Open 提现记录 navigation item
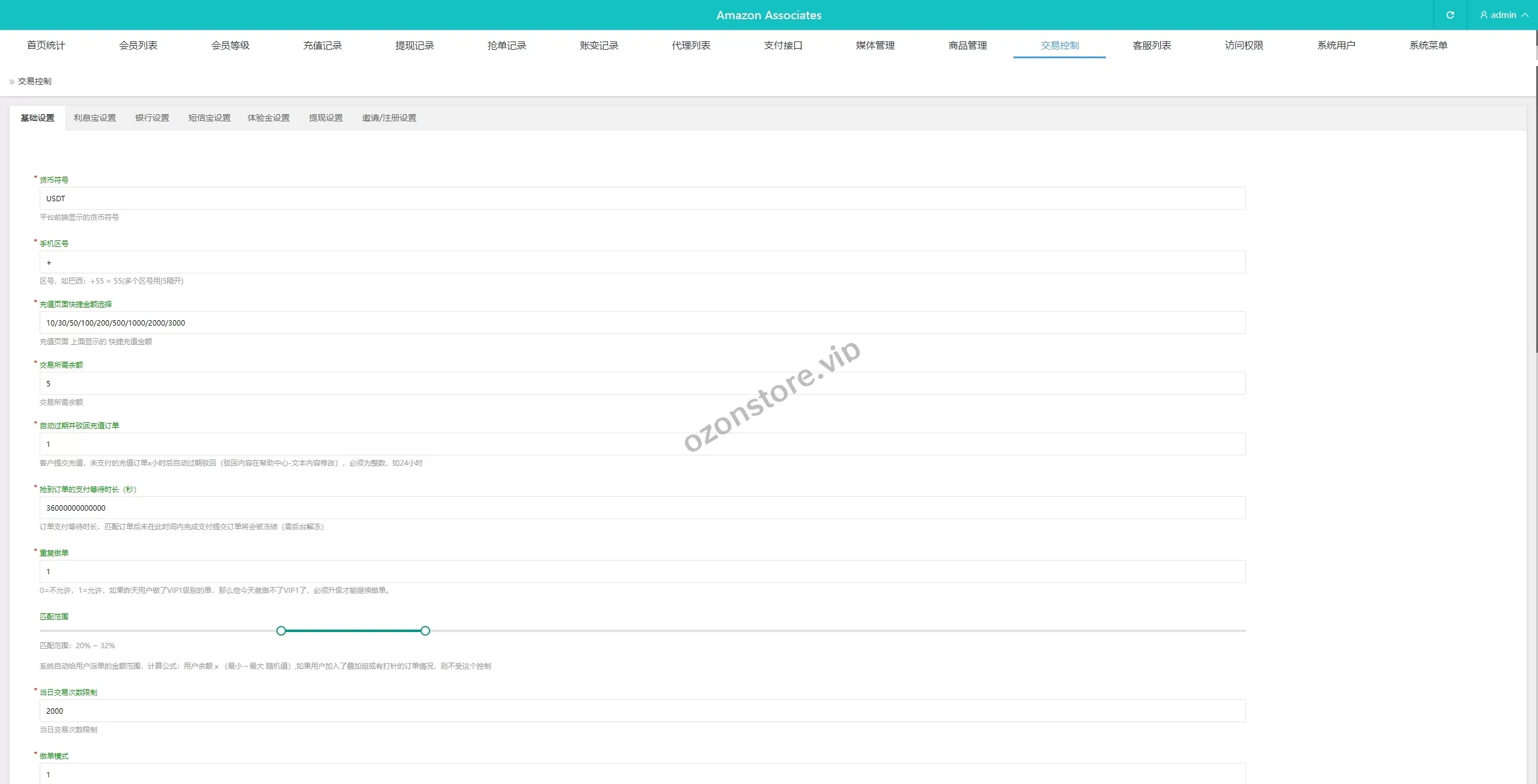Viewport: 1538px width, 784px height. [415, 46]
